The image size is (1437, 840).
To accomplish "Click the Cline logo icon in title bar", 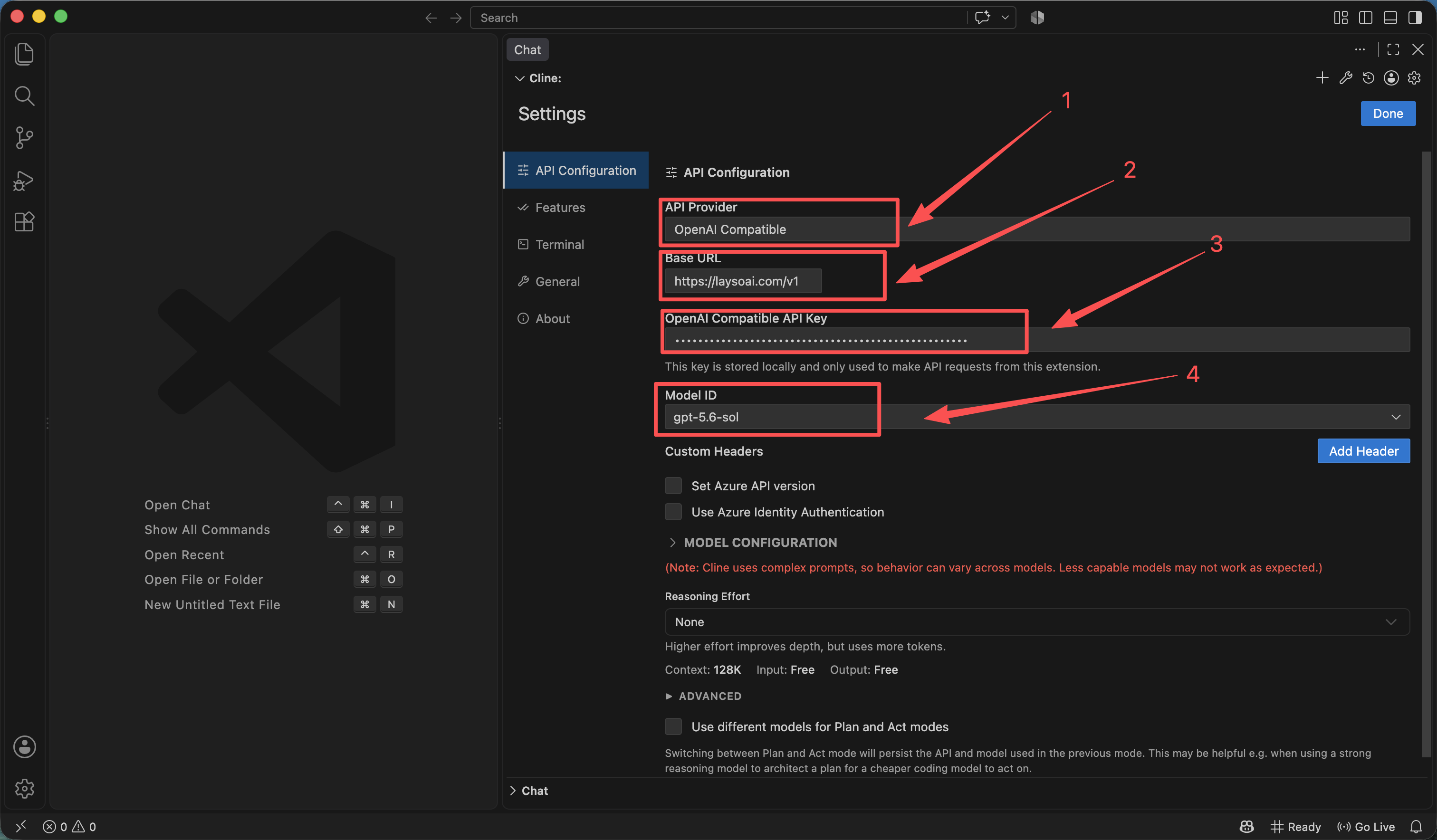I will click(1037, 18).
